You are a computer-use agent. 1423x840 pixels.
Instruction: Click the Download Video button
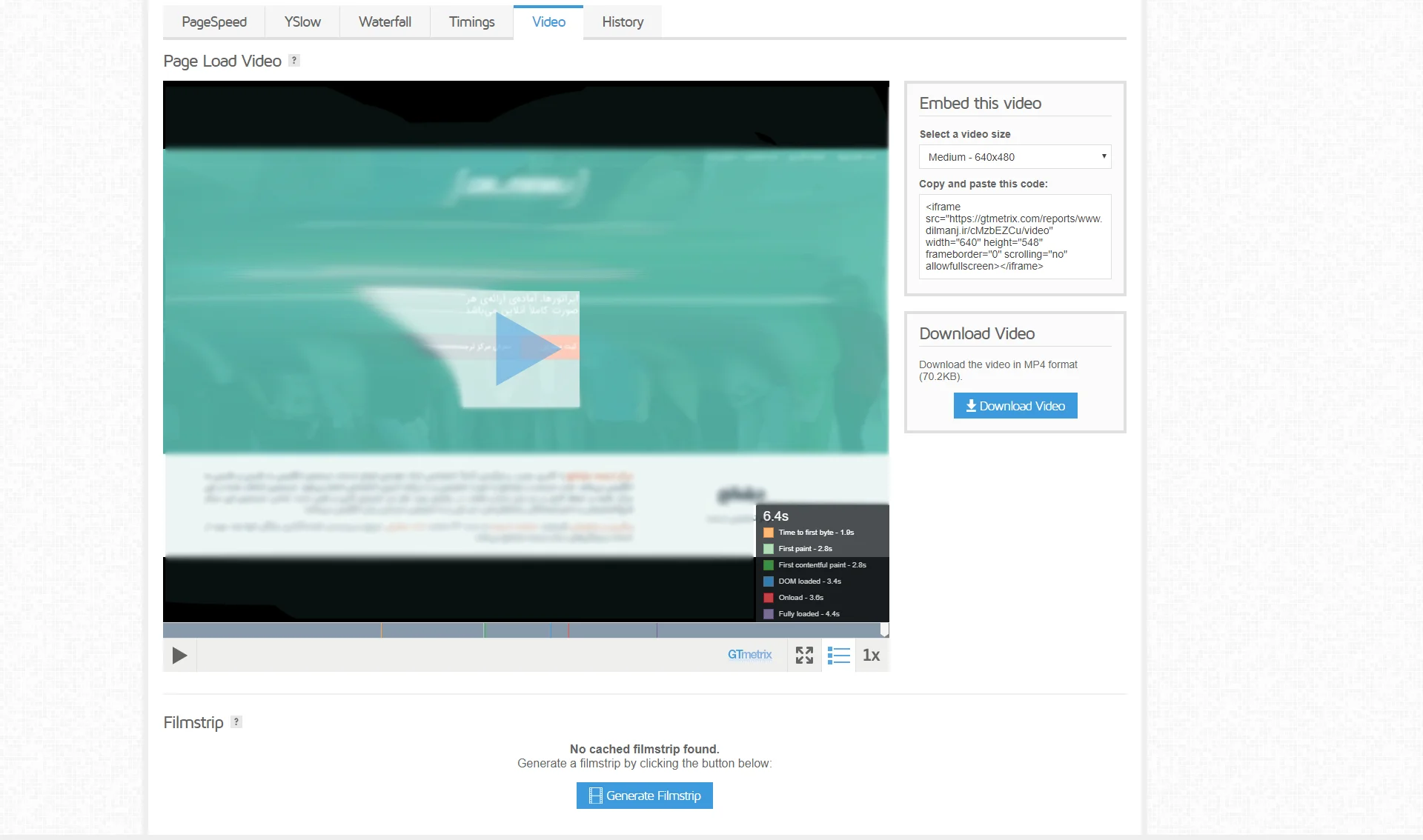coord(1015,406)
